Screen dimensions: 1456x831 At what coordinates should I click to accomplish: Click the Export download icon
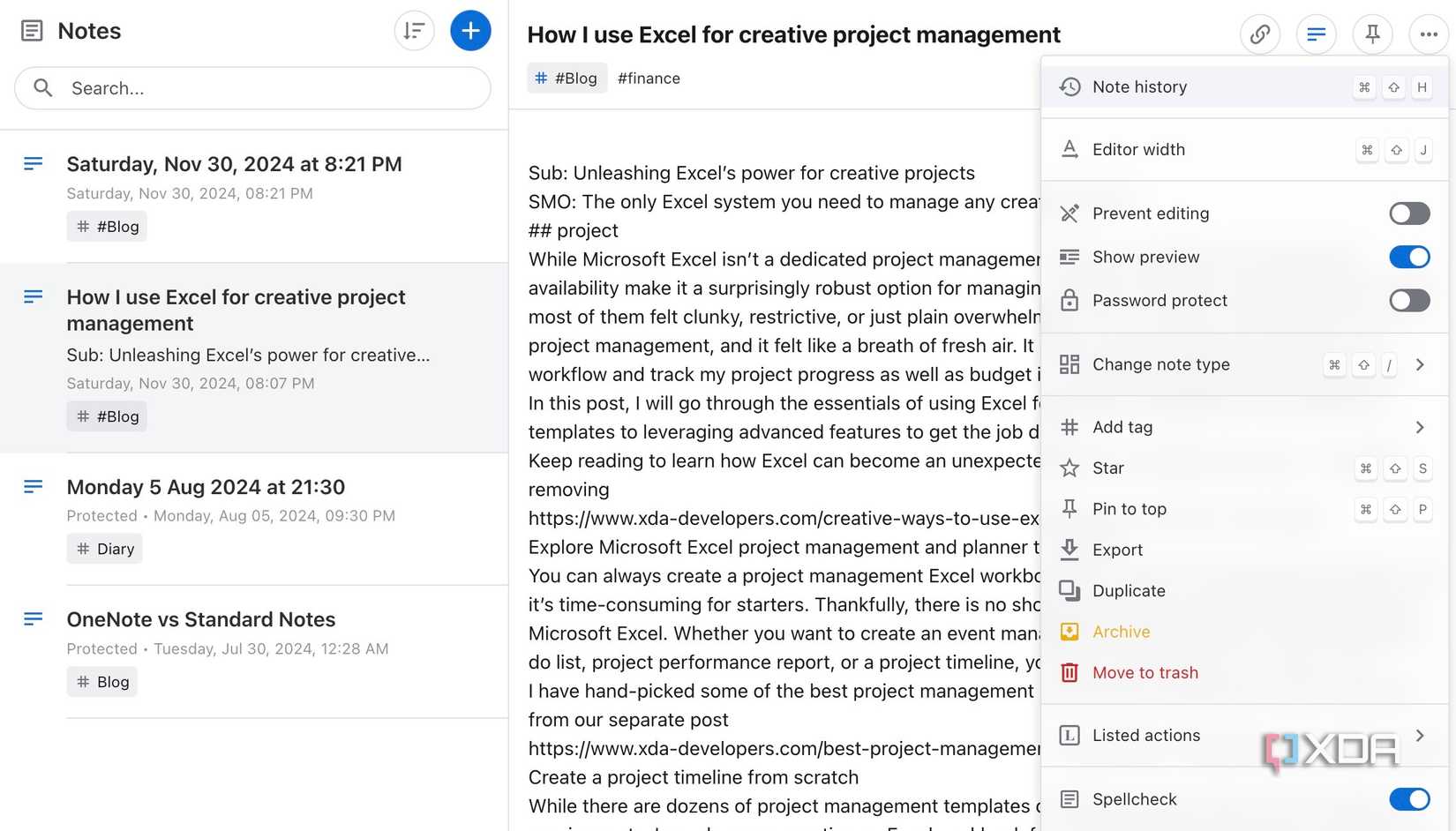1069,550
